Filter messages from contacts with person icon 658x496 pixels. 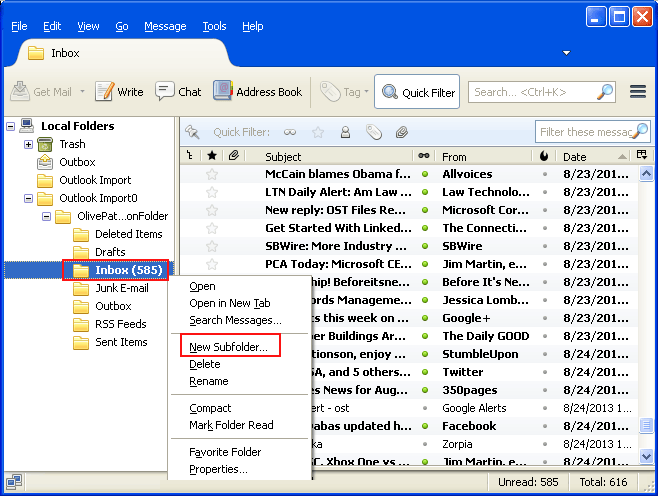tap(345, 132)
